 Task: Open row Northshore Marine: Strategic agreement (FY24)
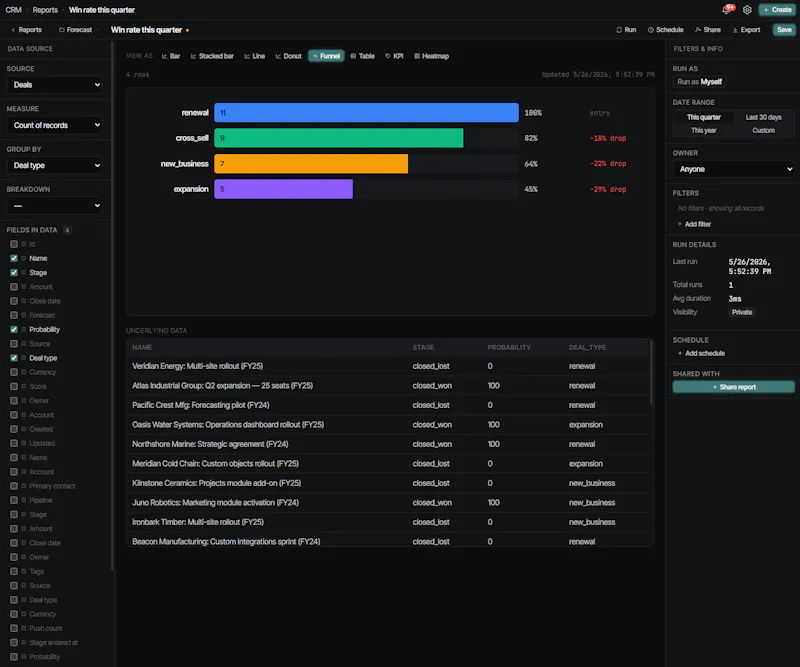pyautogui.click(x=389, y=444)
